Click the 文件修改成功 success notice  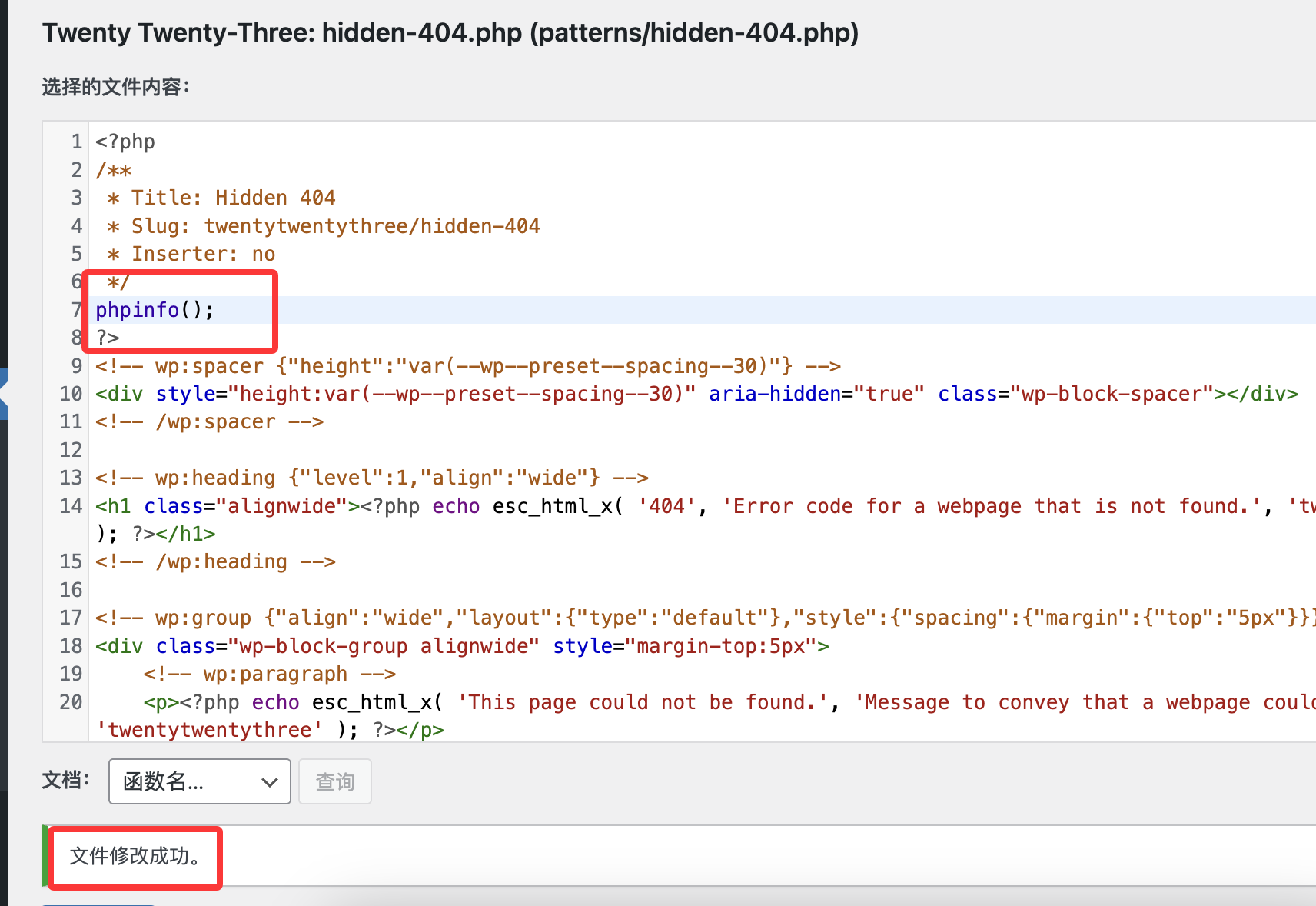[x=135, y=856]
